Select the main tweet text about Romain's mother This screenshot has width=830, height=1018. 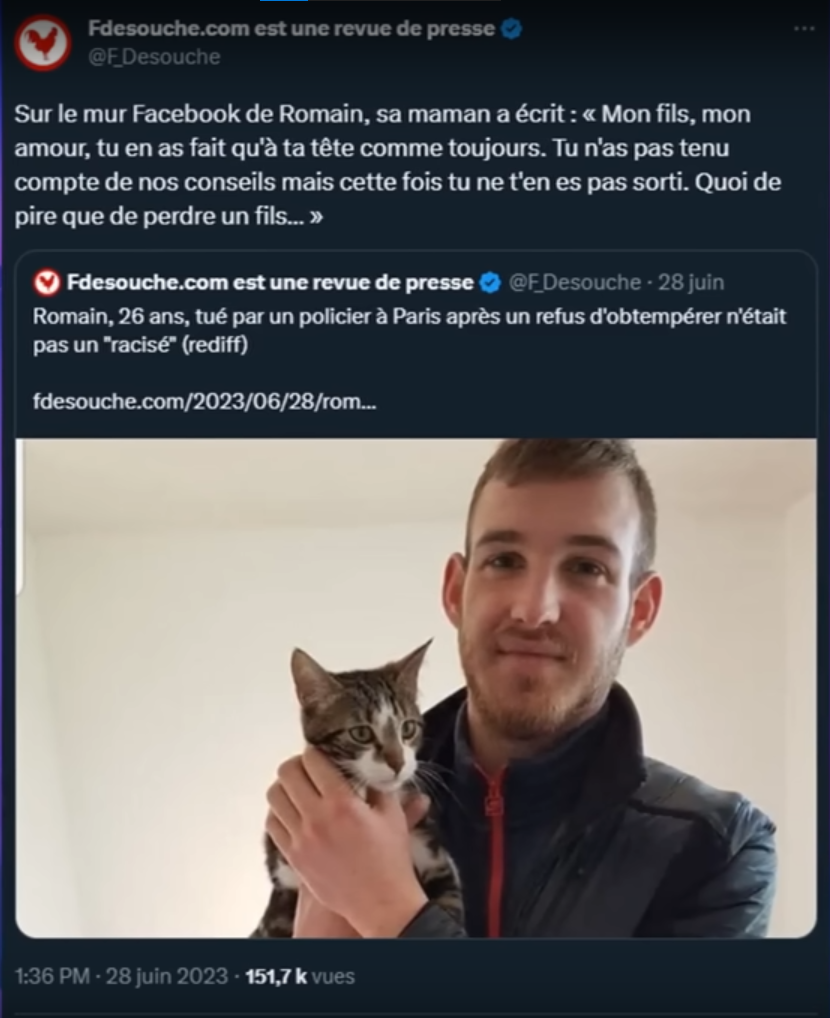[x=397, y=165]
